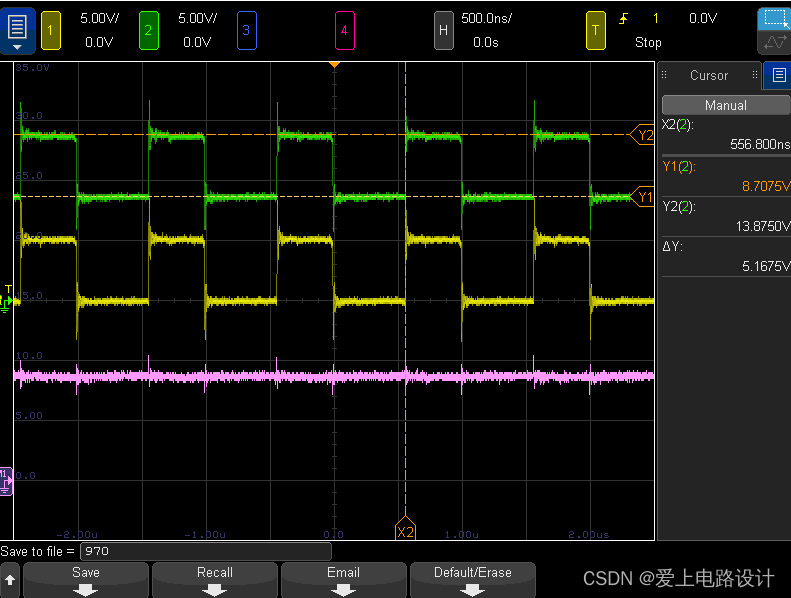Click the horizontal delay 0.0s value
The height and width of the screenshot is (598, 791).
[486, 42]
